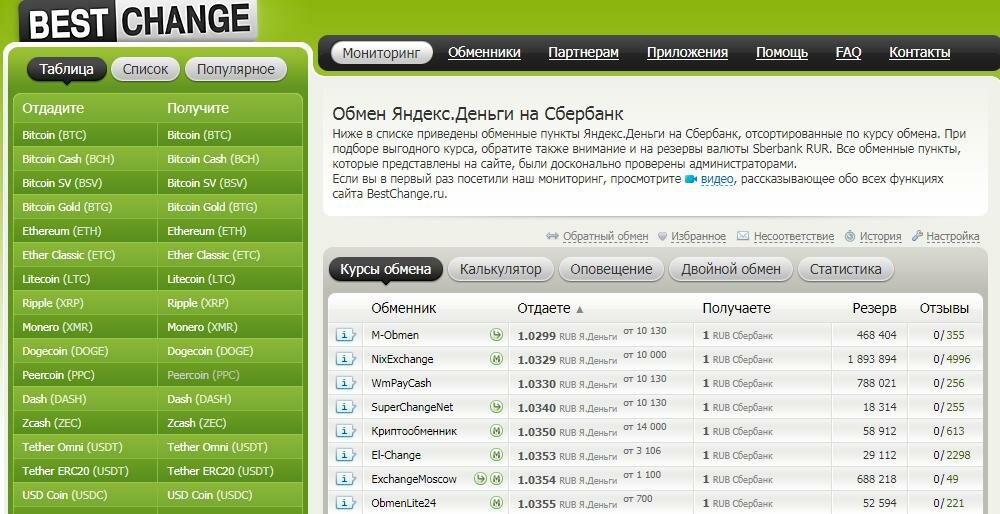
Task: Click the green arrow badge next to M-Obmen
Action: coord(496,335)
